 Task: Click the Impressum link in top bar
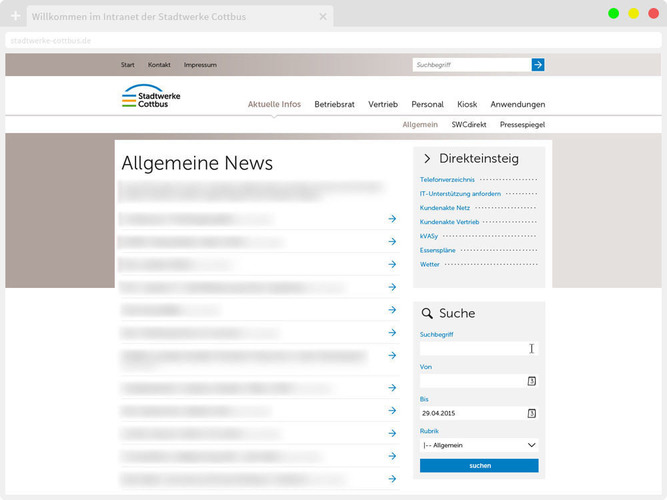[200, 65]
